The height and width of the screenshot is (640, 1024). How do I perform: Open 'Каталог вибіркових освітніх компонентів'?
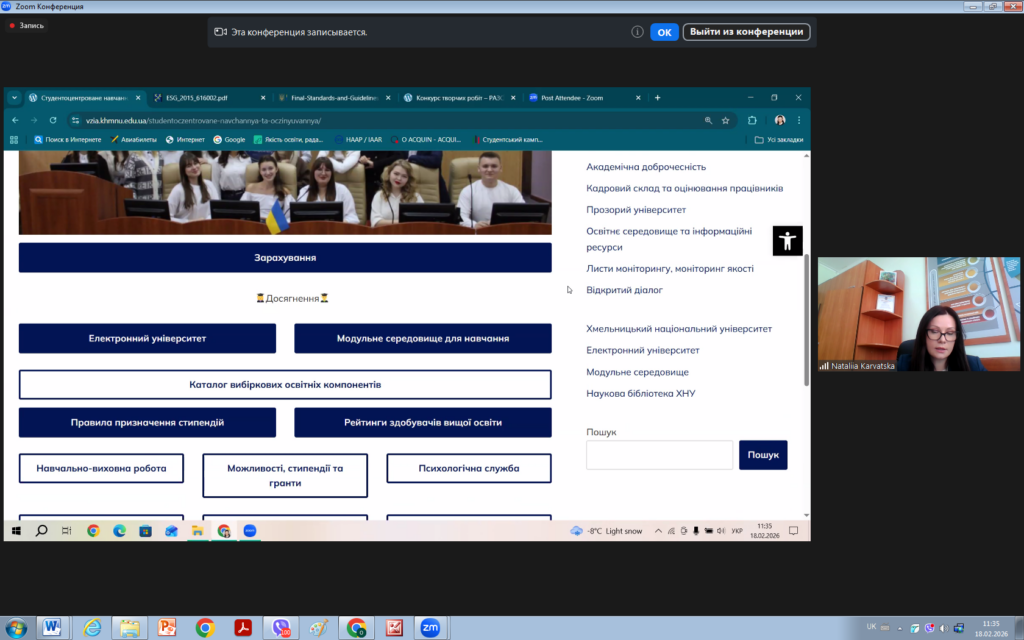(285, 385)
